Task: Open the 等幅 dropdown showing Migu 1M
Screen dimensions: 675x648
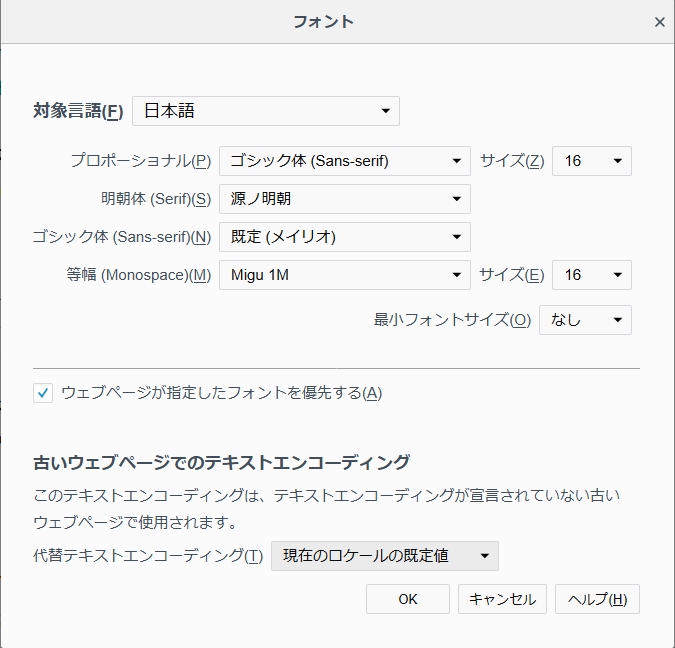Action: 344,275
